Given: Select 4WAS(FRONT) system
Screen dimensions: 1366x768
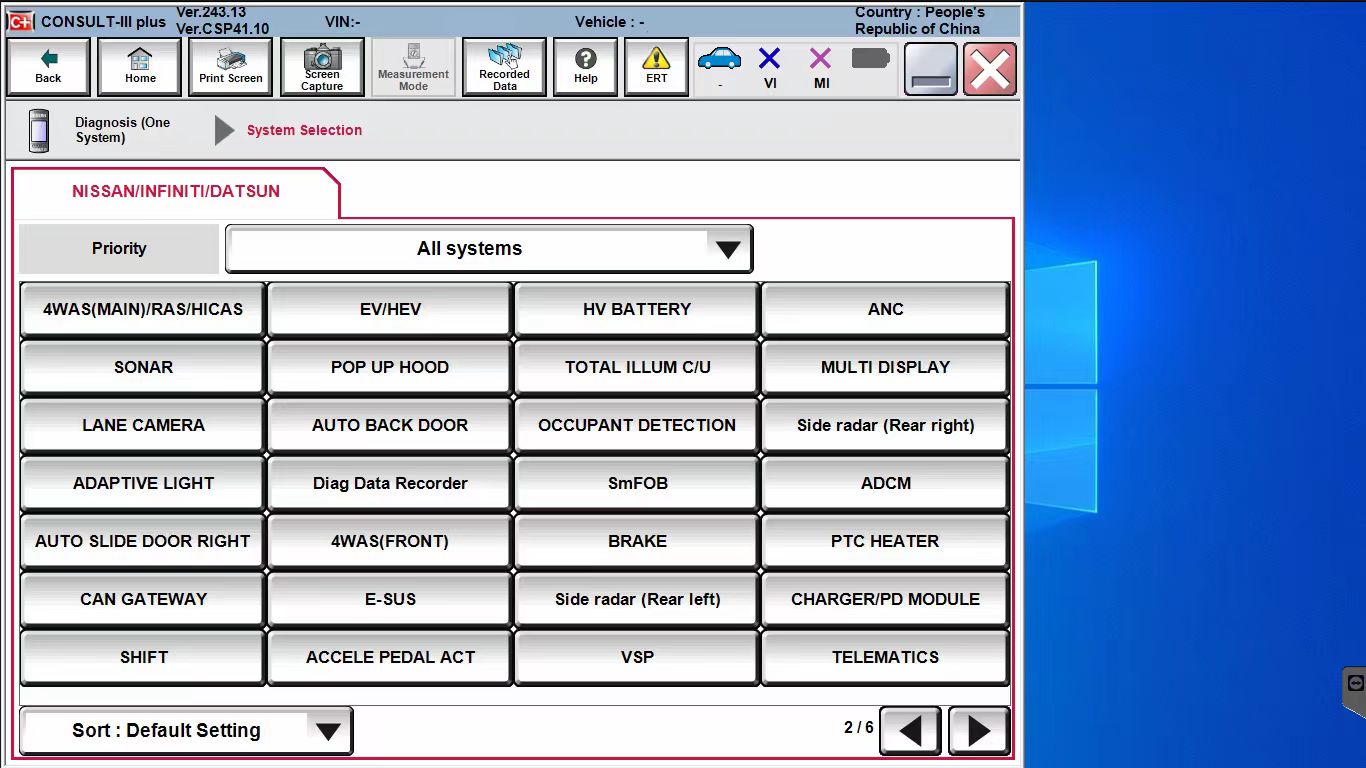Looking at the screenshot, I should pyautogui.click(x=390, y=542).
